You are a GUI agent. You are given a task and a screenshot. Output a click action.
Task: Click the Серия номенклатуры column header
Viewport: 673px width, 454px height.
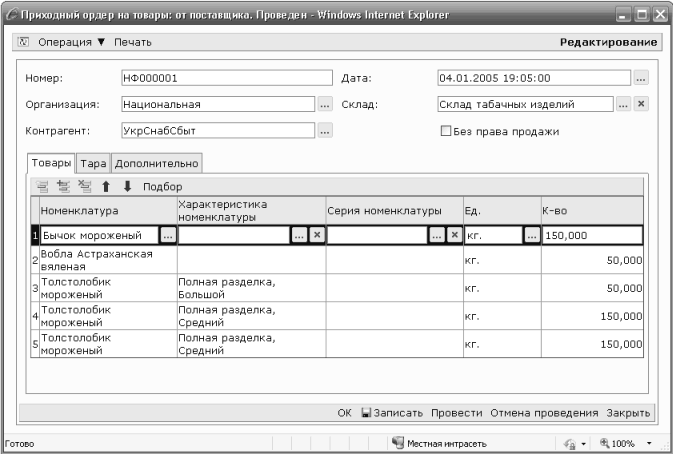(395, 211)
